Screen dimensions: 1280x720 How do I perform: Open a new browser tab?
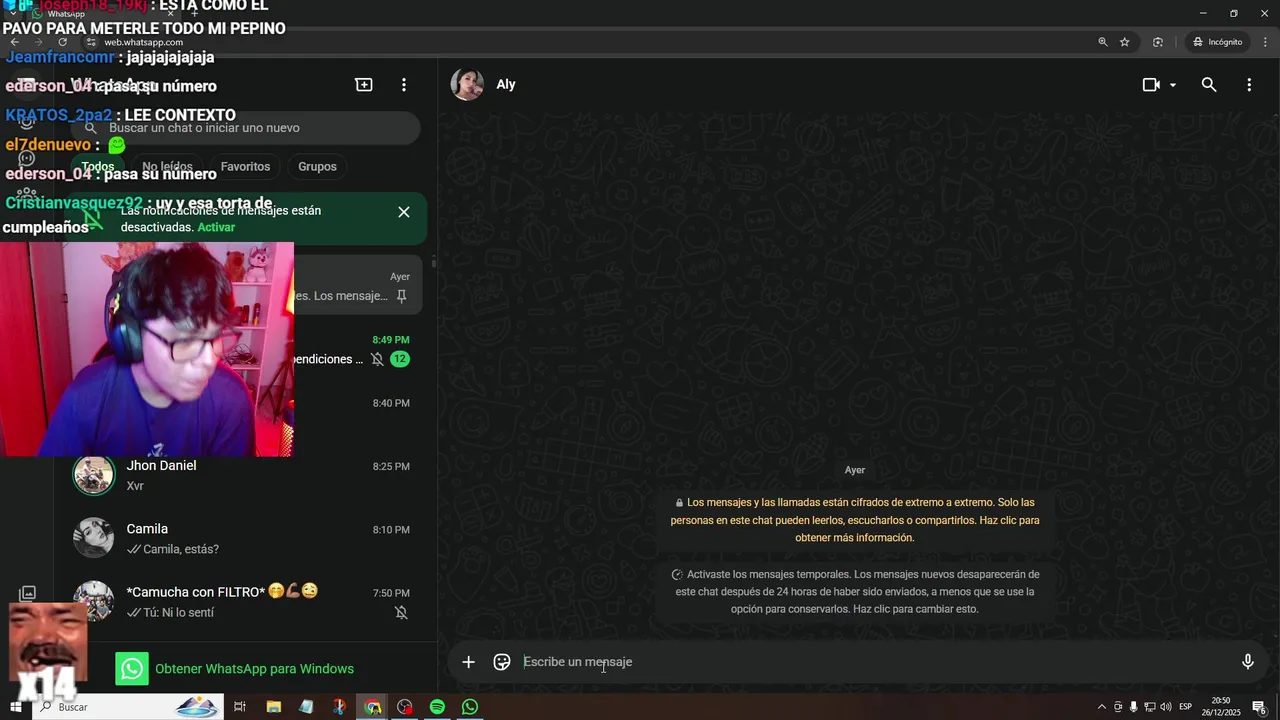click(x=194, y=14)
